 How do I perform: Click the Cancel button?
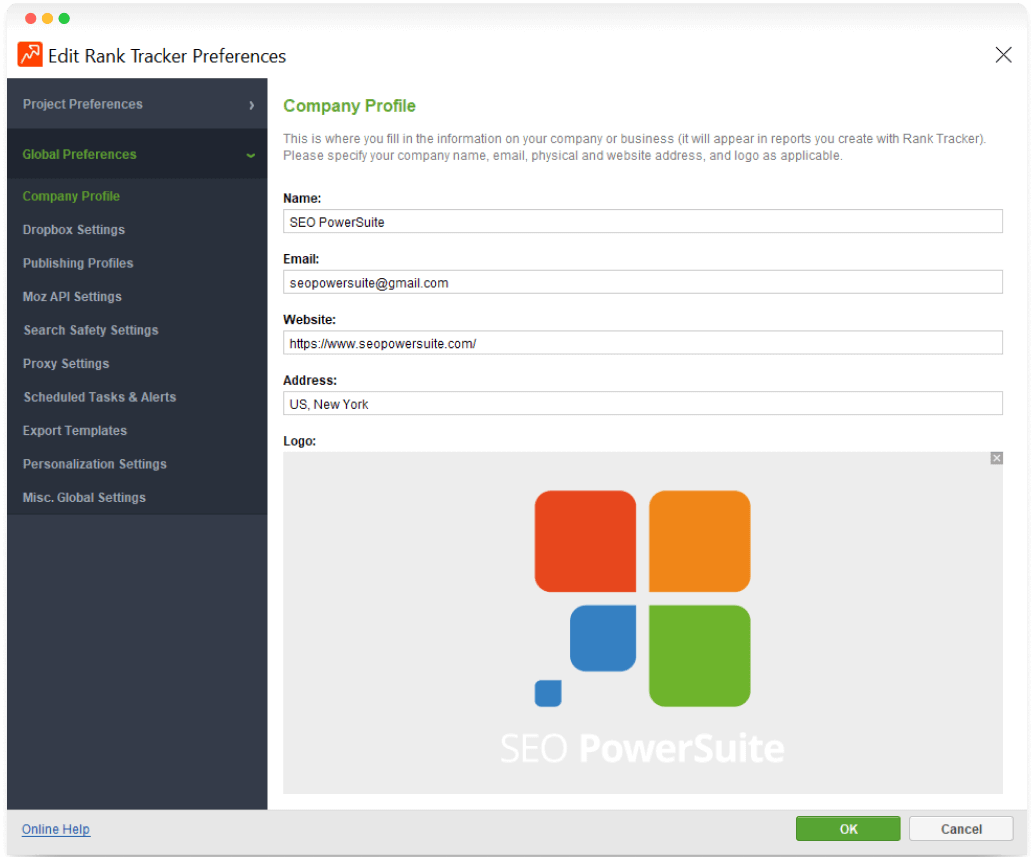[961, 829]
